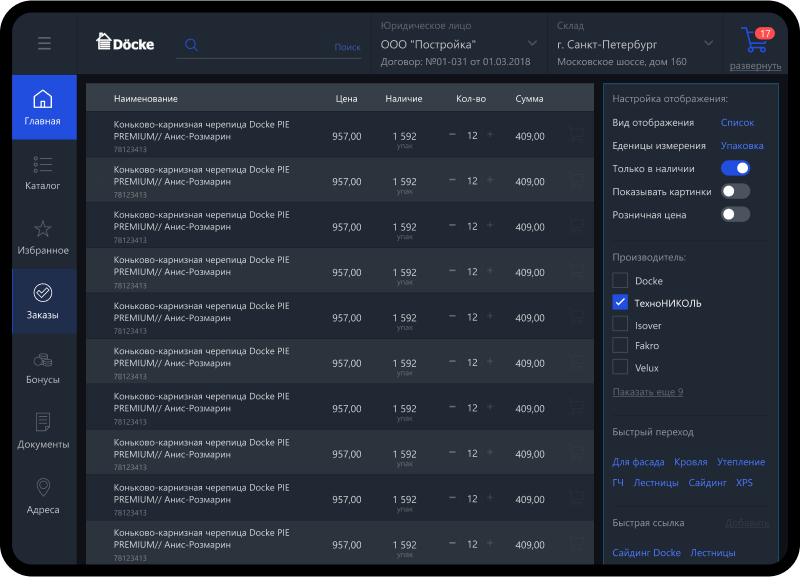This screenshot has height=577, width=800.
Task: Click the г. Санкт-Петербург warehouse name
Action: pos(607,44)
